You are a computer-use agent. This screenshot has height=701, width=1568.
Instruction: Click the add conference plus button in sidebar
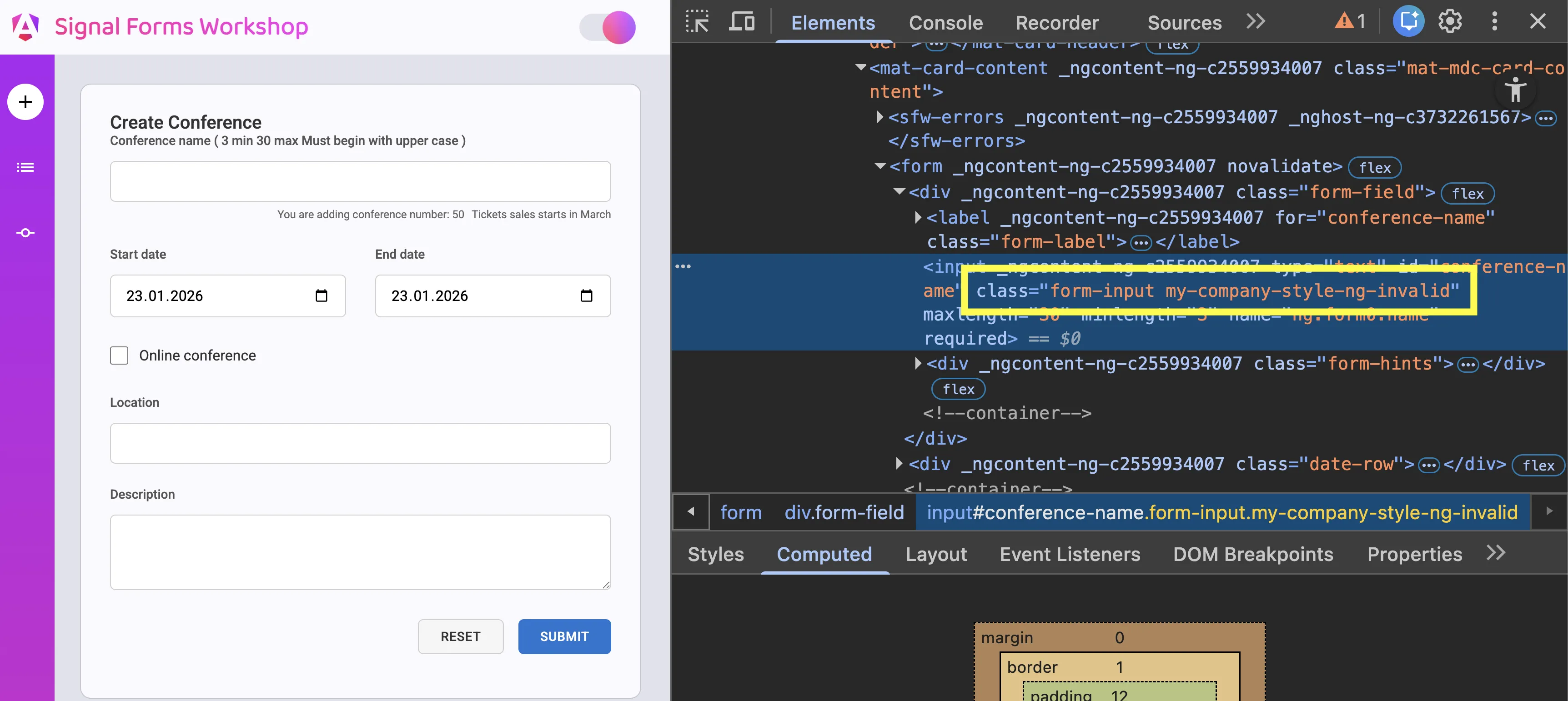[25, 102]
